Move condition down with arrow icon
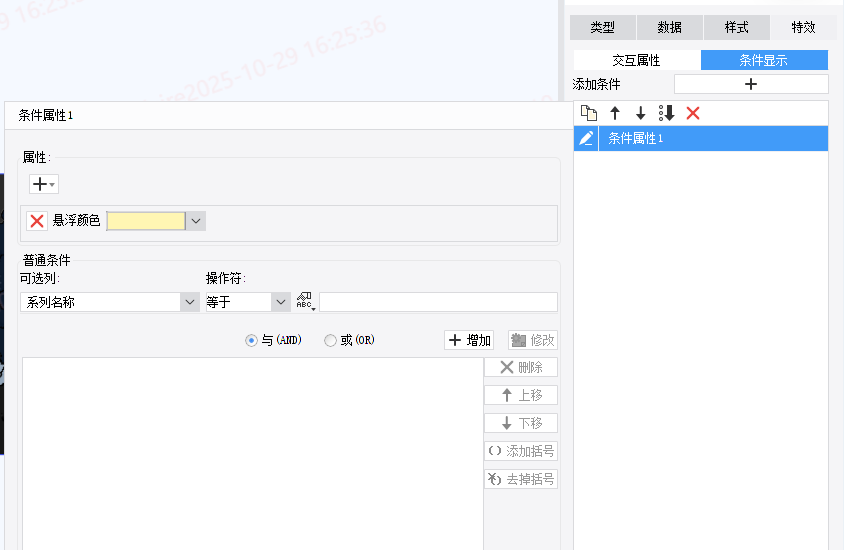The image size is (844, 550). (641, 113)
